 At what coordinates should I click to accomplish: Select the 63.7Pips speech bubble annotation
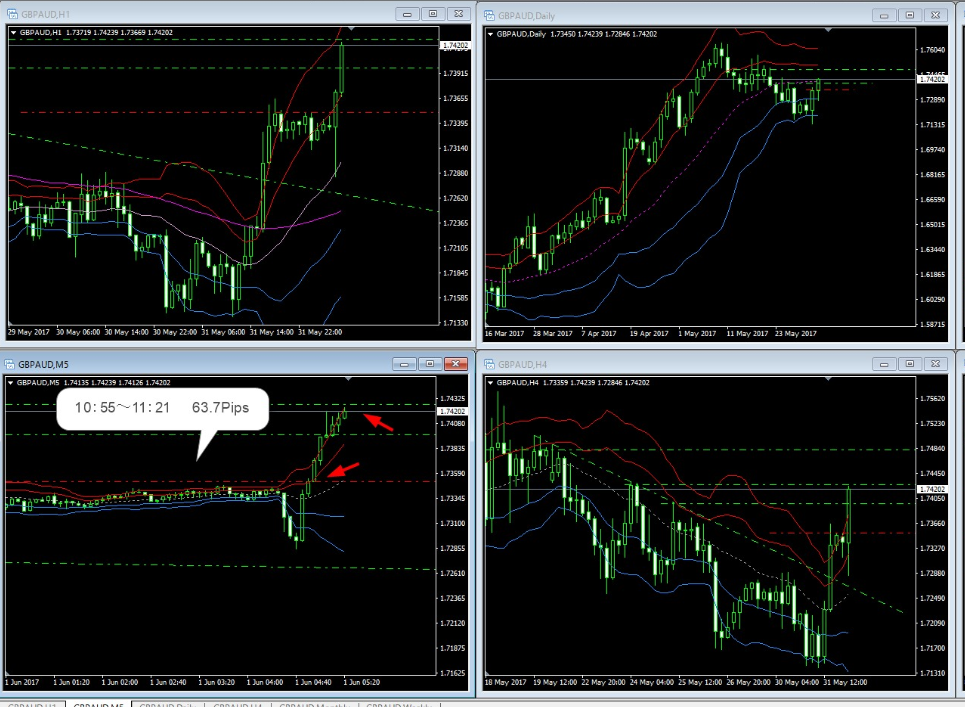tap(163, 409)
